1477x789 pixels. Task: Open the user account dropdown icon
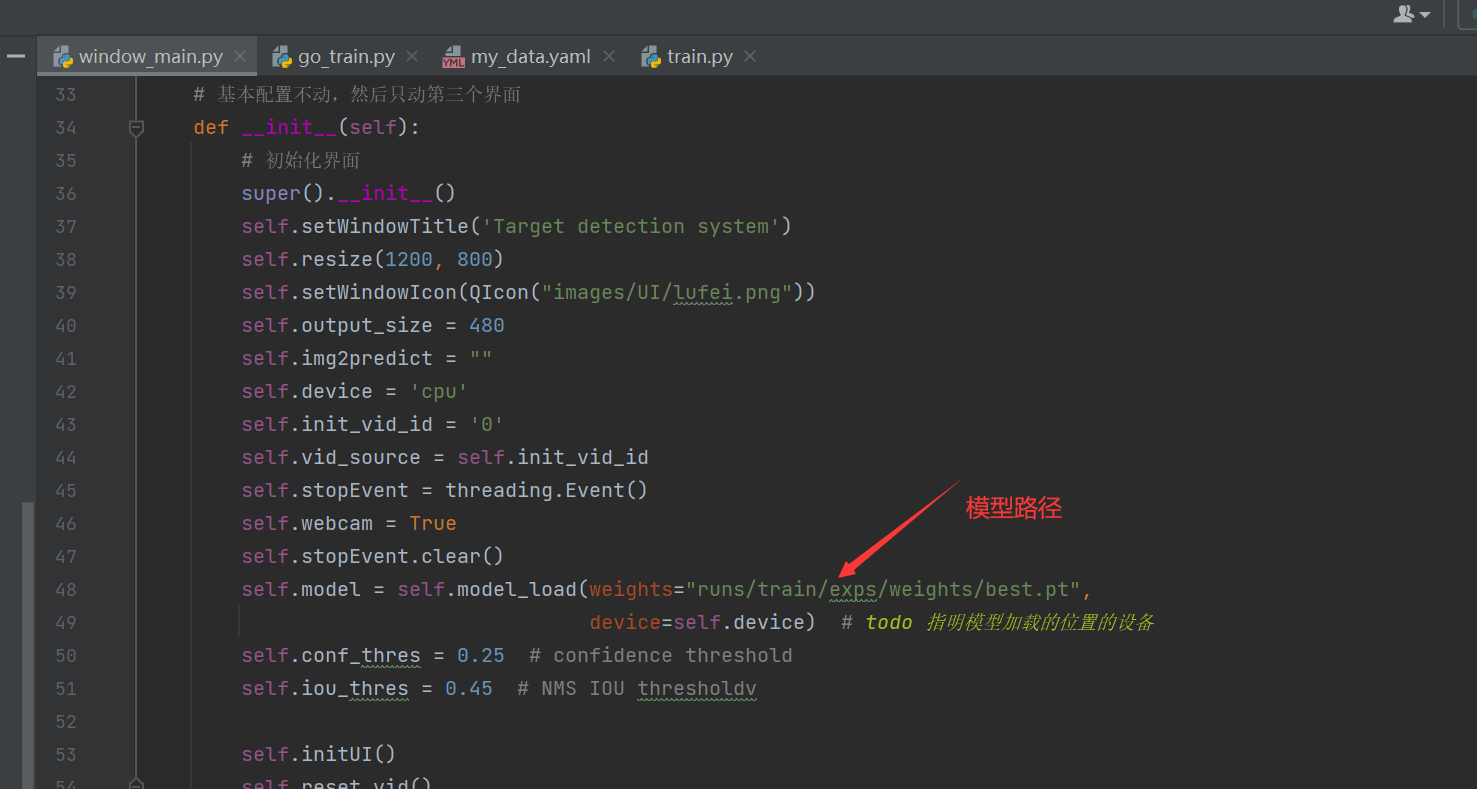(x=1412, y=13)
